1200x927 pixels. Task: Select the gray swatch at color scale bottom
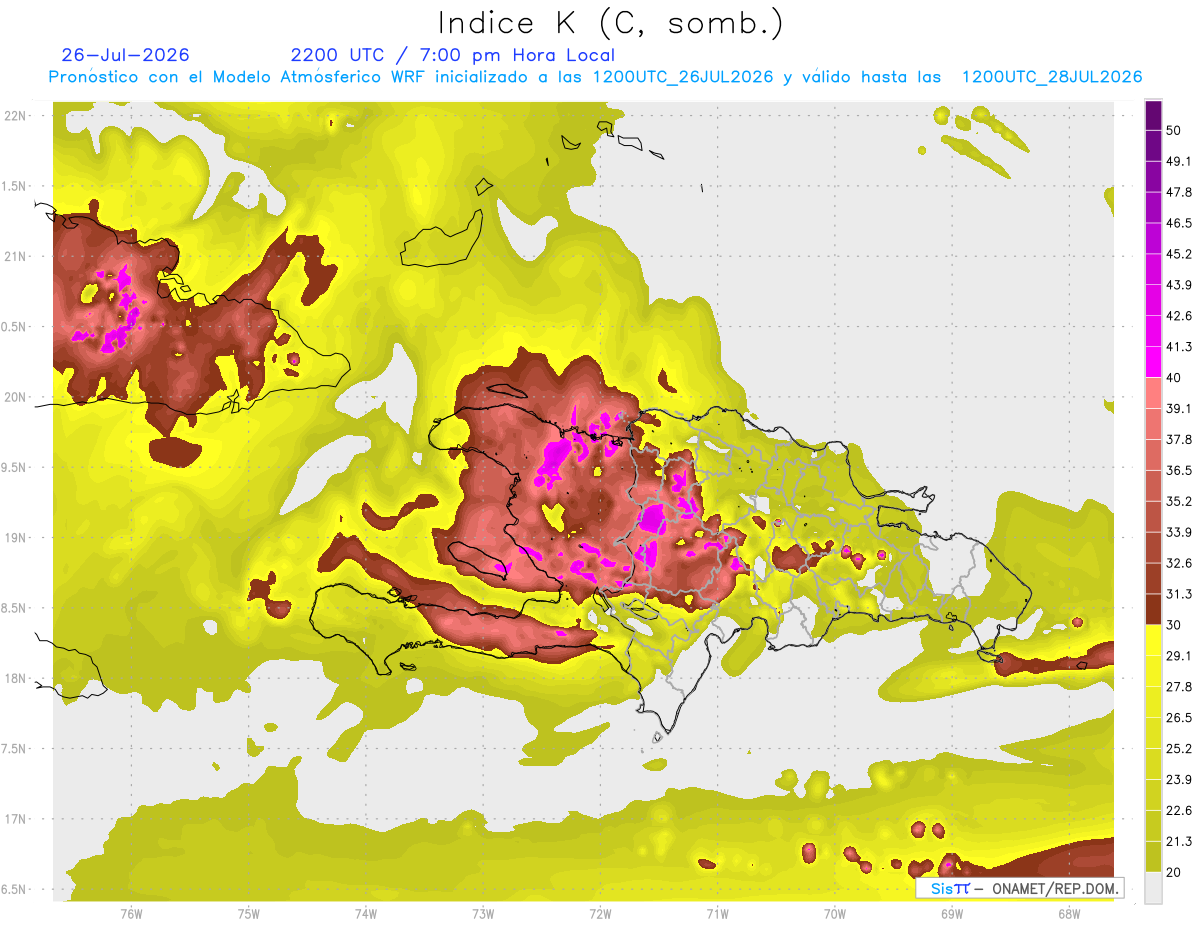point(1153,888)
